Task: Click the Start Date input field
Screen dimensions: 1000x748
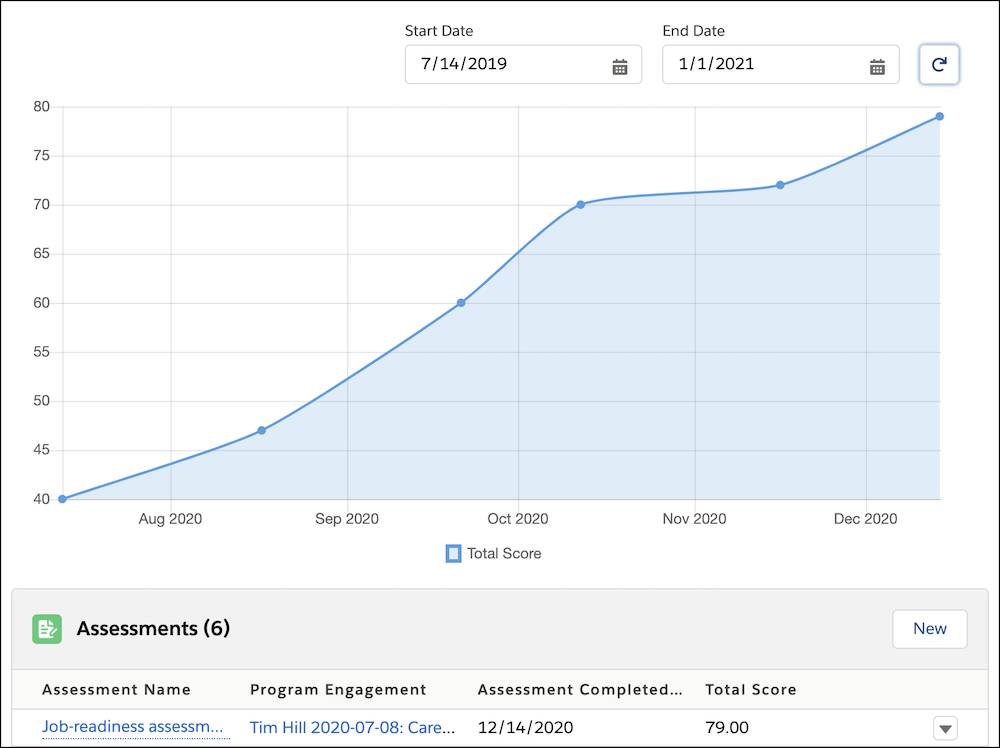Action: (x=523, y=64)
